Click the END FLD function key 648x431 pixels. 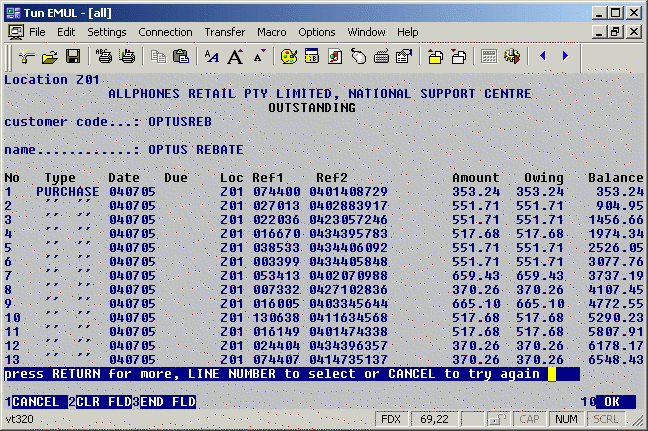(167, 402)
